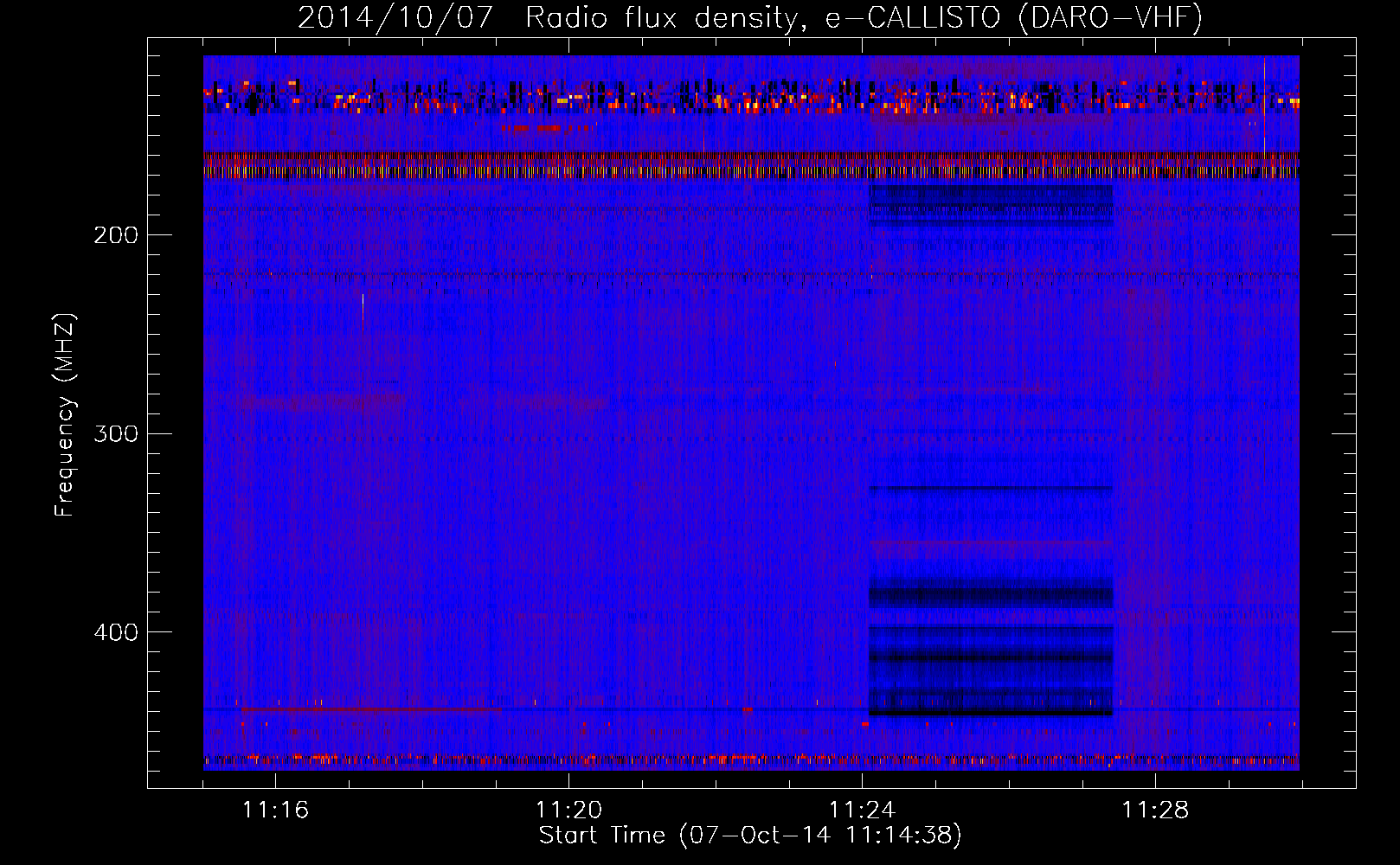Screen dimensions: 1400x865
Task: Click the y-axis label 'Frequency (MHZ)'
Action: [65, 415]
